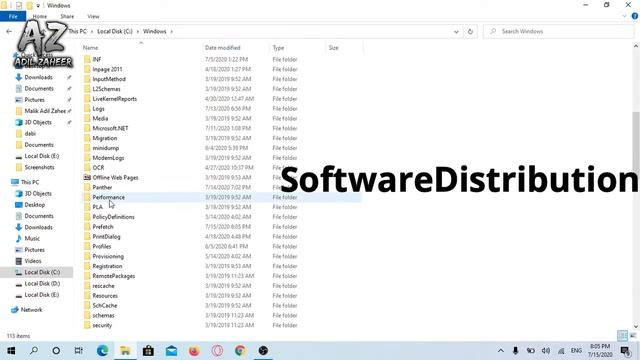Sort by the Size column header

(x=333, y=48)
